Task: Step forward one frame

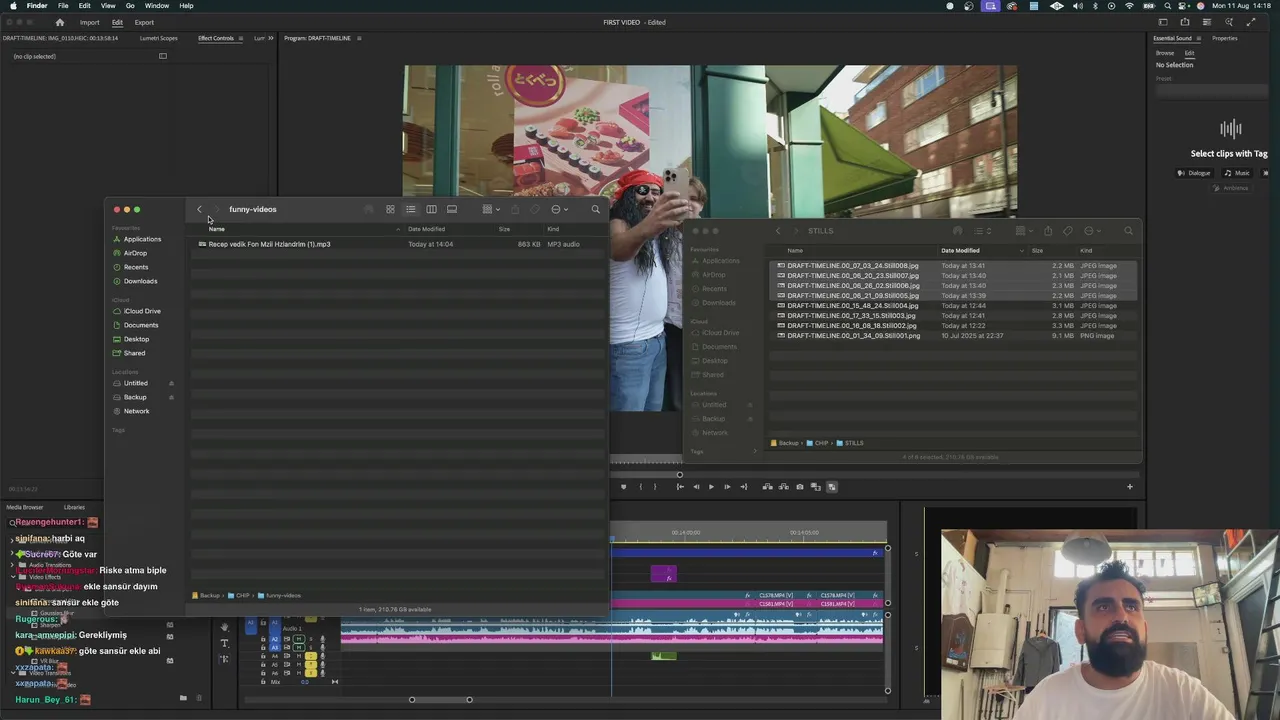Action: pos(727,487)
